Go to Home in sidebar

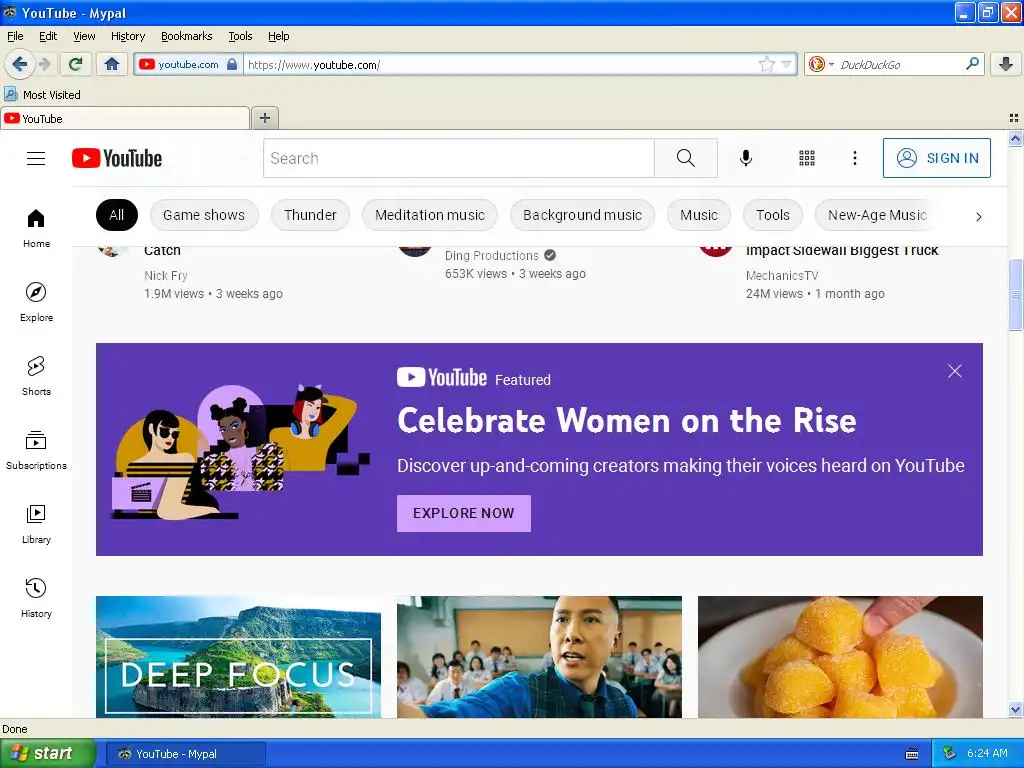(x=37, y=229)
